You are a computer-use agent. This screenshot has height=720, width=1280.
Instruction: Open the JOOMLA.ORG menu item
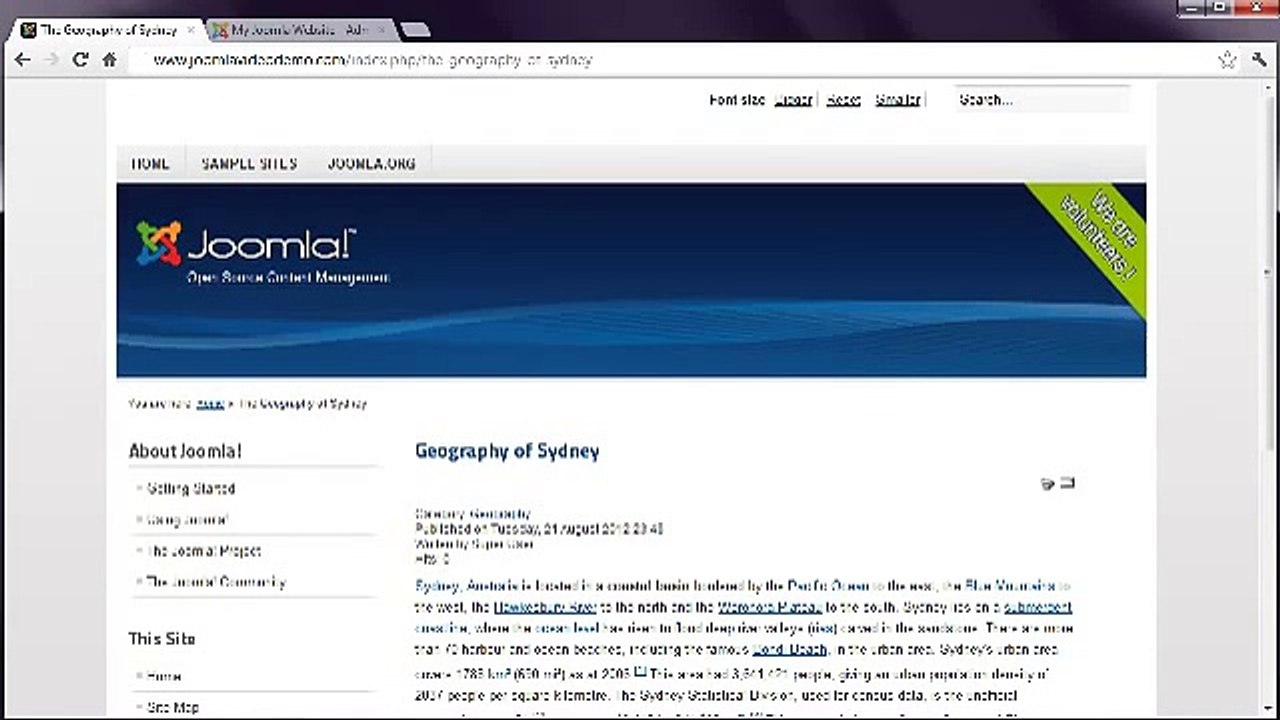pos(371,163)
